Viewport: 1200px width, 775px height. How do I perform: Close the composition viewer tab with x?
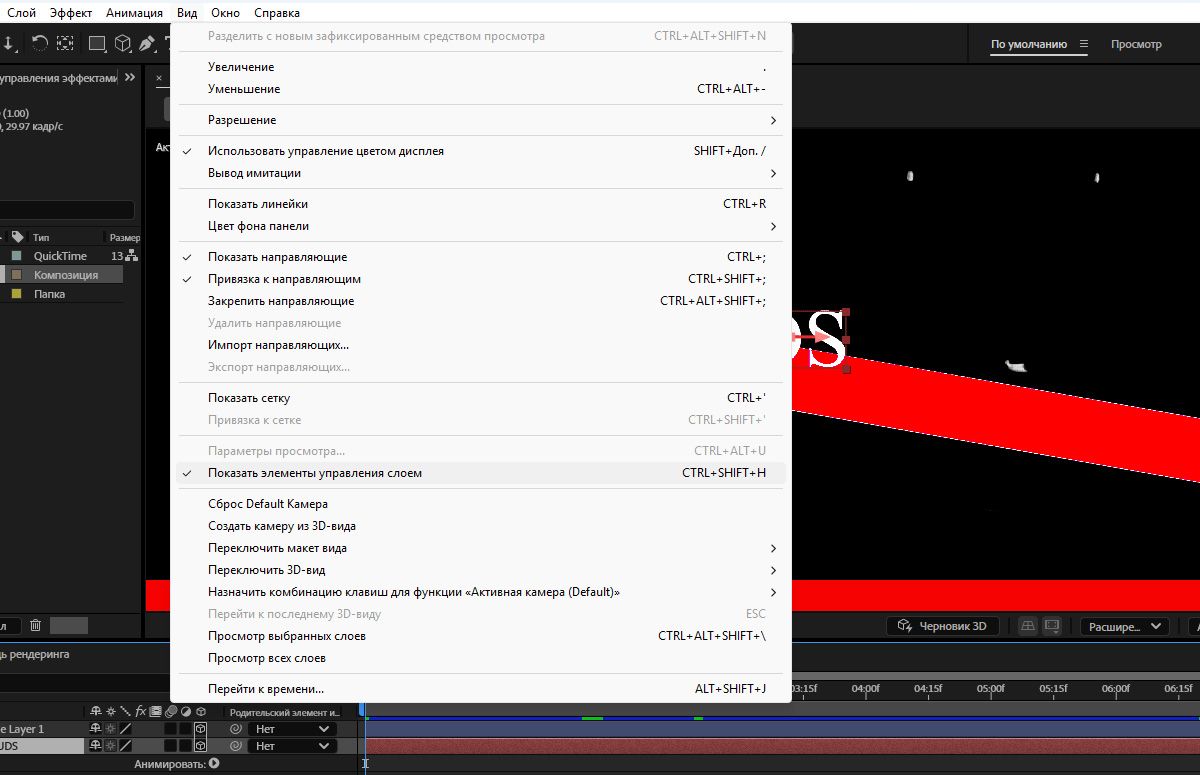(x=159, y=77)
